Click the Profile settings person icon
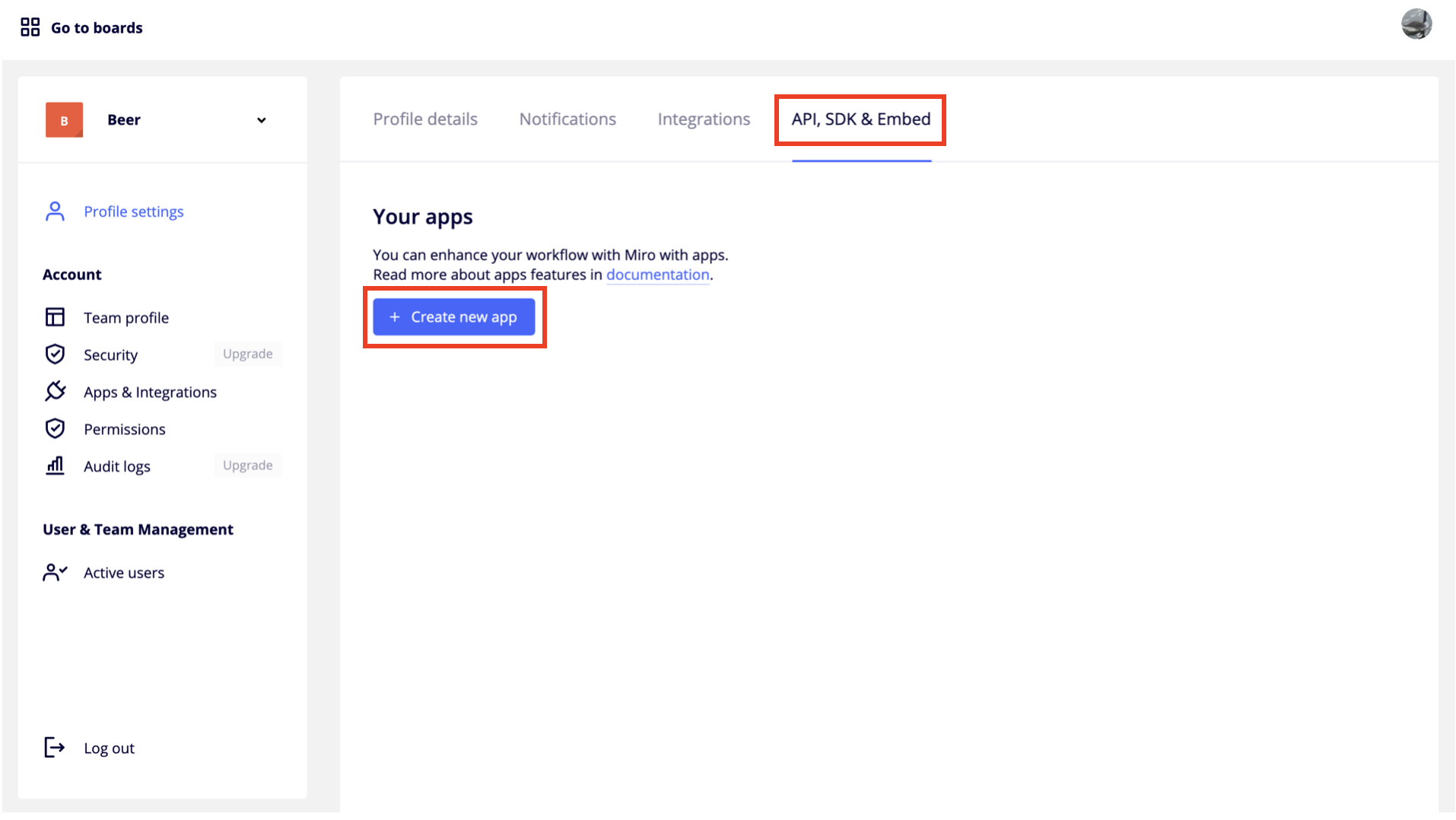1456x820 pixels. [x=55, y=211]
